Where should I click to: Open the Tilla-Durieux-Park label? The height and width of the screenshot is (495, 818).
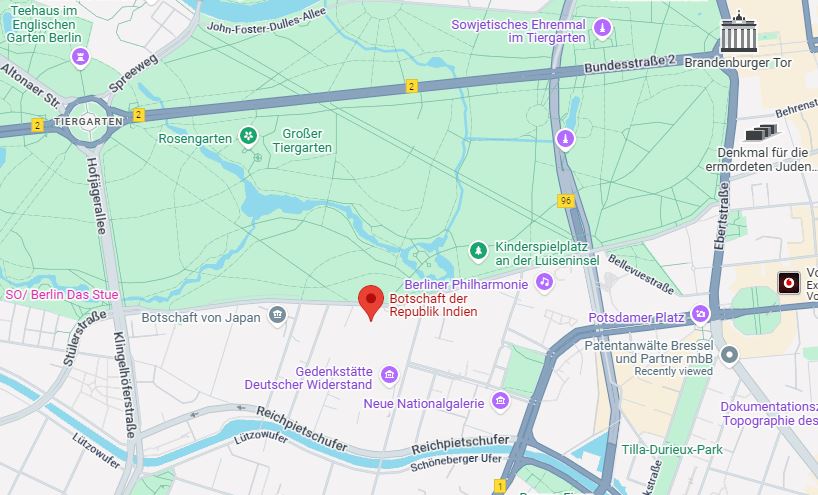click(x=672, y=450)
